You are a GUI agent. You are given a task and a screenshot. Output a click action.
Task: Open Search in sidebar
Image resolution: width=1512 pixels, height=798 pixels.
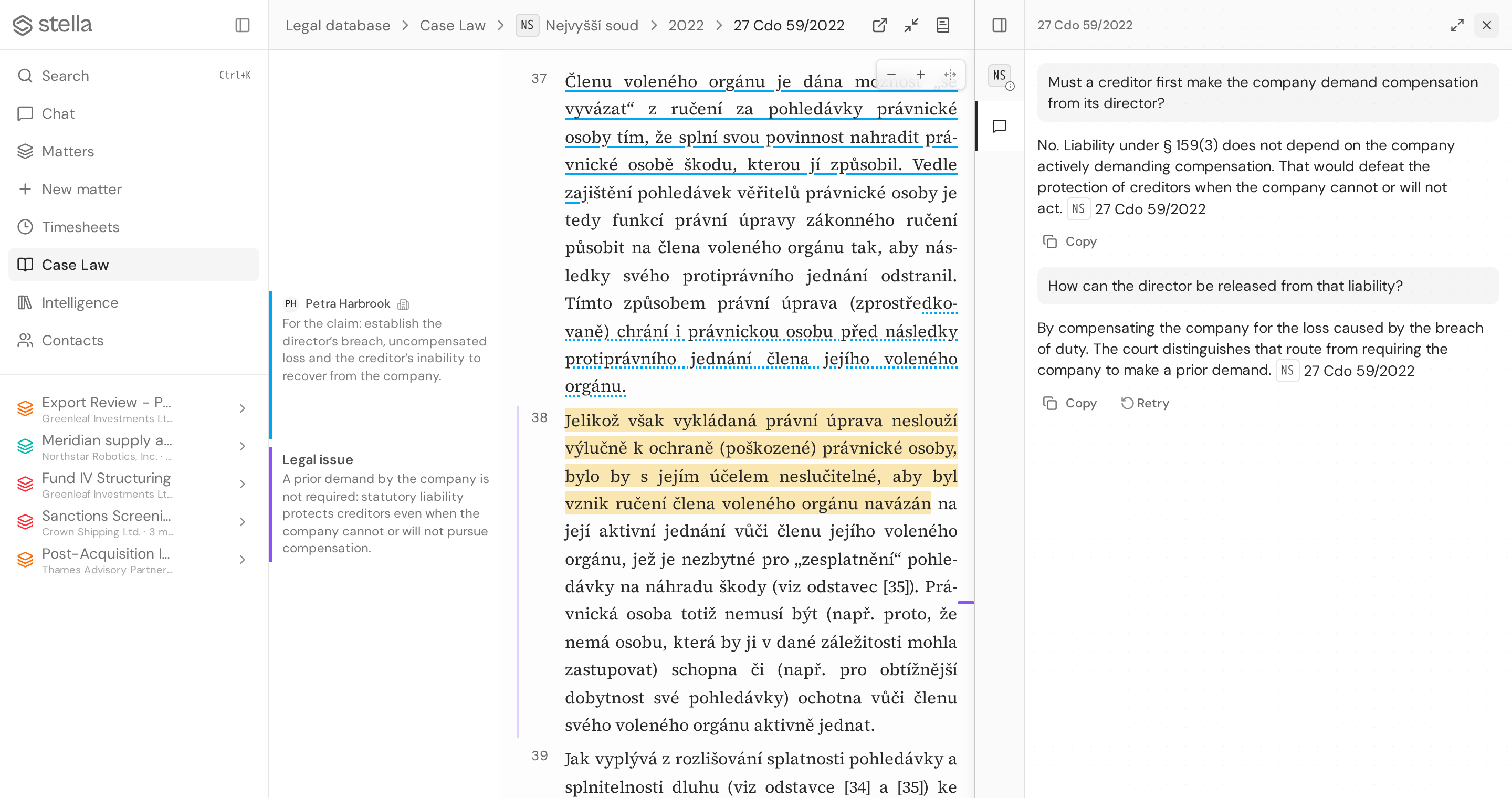click(134, 76)
